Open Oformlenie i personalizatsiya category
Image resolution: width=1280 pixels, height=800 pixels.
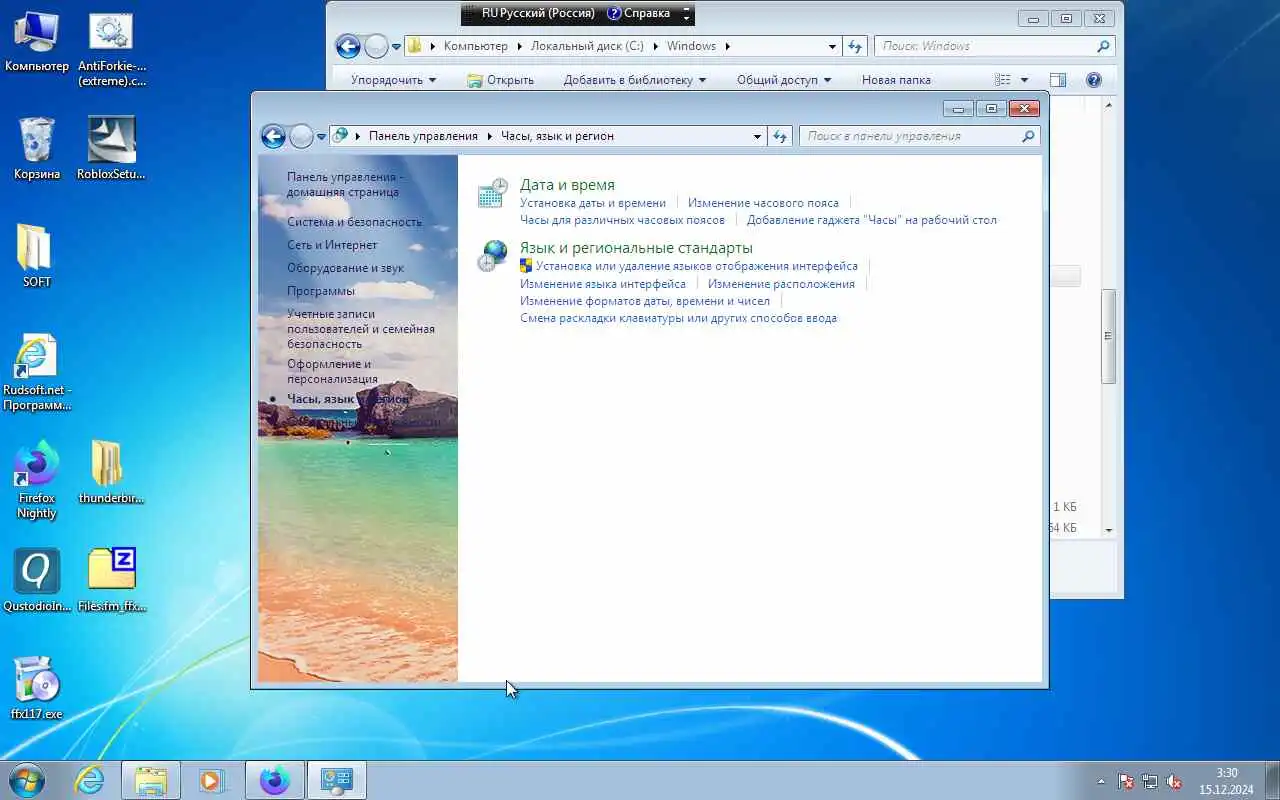coord(332,371)
